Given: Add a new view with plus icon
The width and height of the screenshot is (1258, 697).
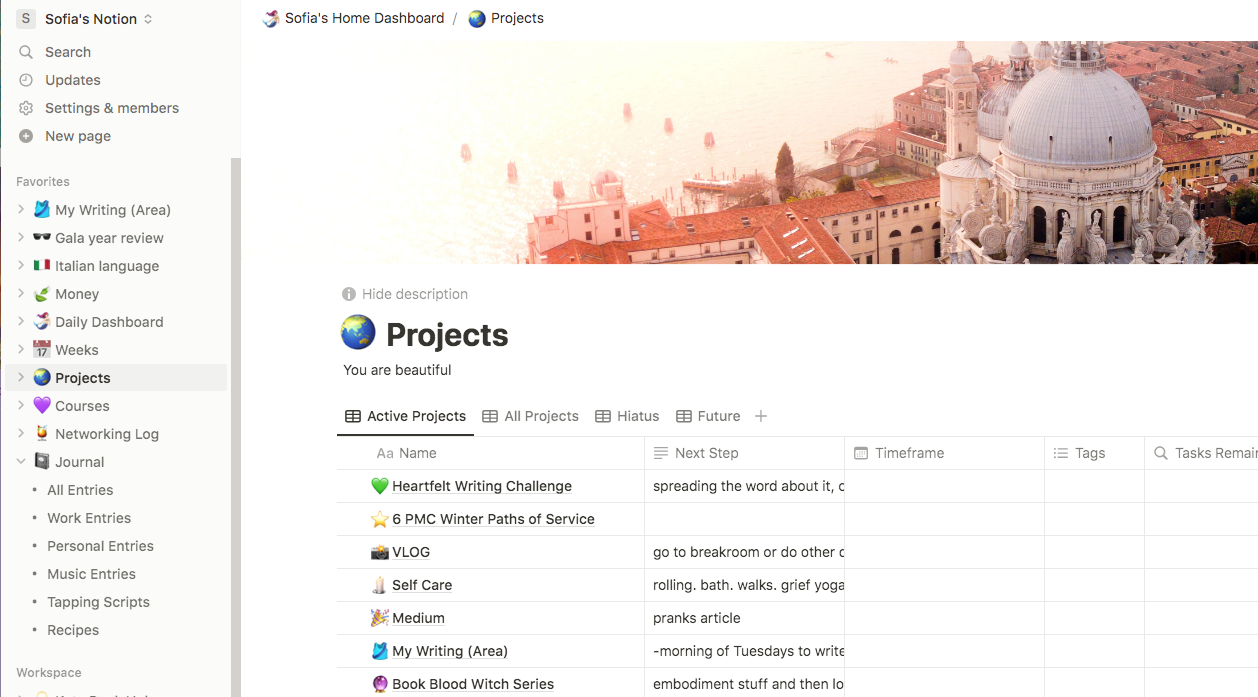Looking at the screenshot, I should pos(761,416).
